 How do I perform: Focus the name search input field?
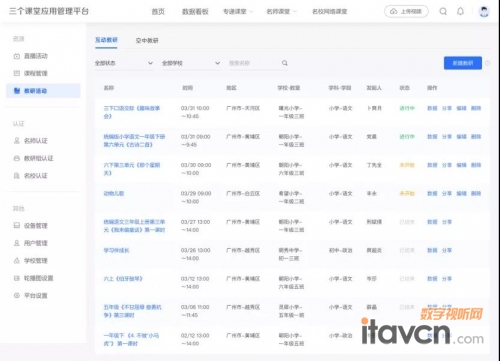pyautogui.click(x=254, y=63)
